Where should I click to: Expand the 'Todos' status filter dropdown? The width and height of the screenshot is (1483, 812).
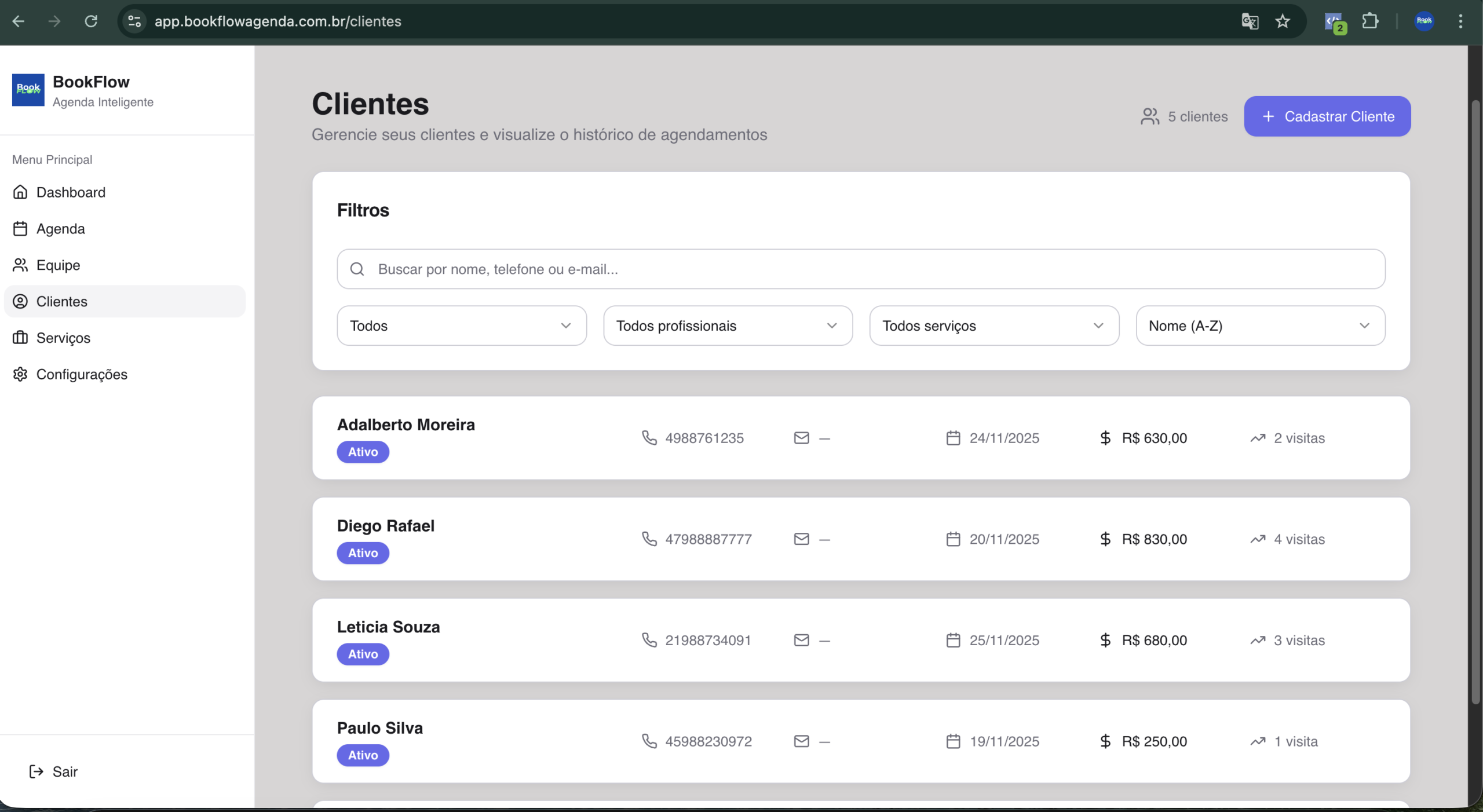tap(461, 325)
